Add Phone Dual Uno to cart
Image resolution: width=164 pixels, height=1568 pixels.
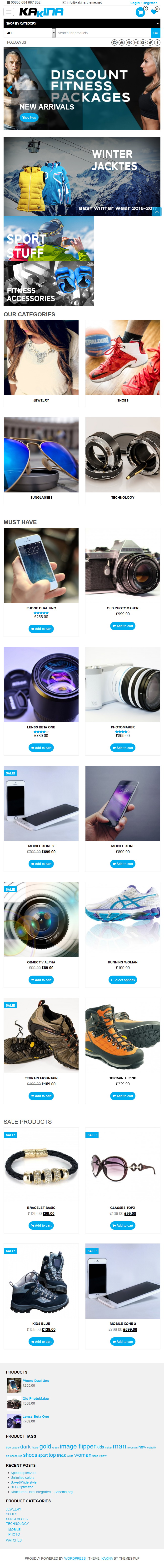pyautogui.click(x=41, y=629)
